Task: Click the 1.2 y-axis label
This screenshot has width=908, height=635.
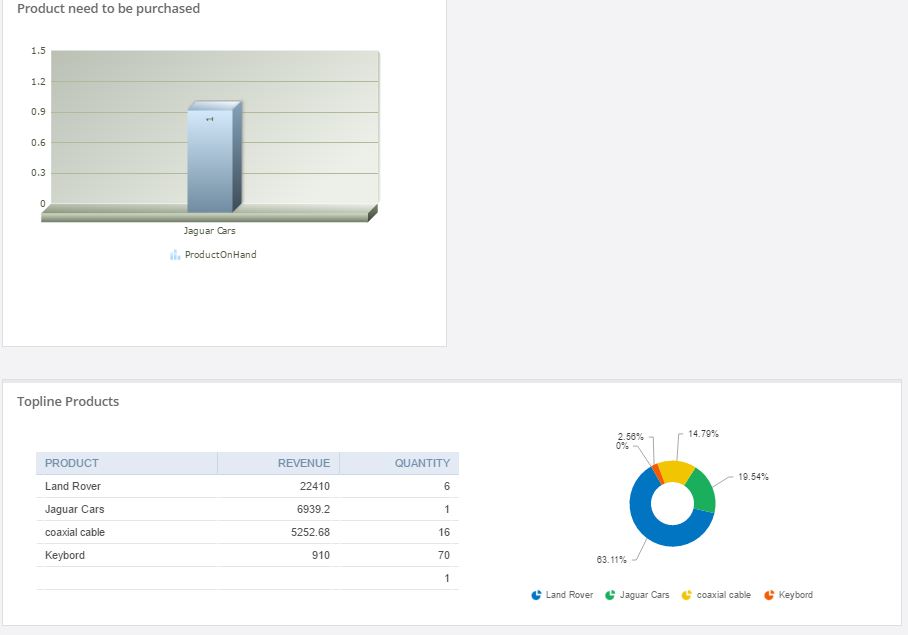Action: coord(38,82)
